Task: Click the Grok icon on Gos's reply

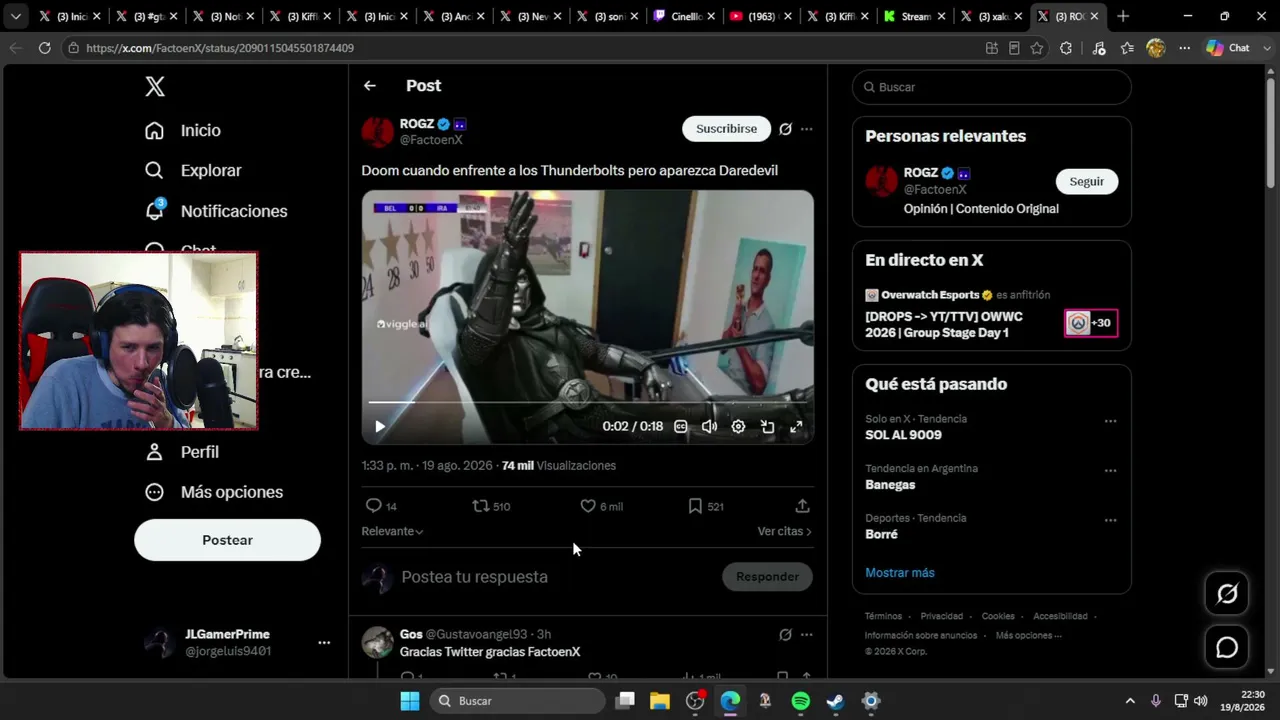Action: tap(786, 634)
